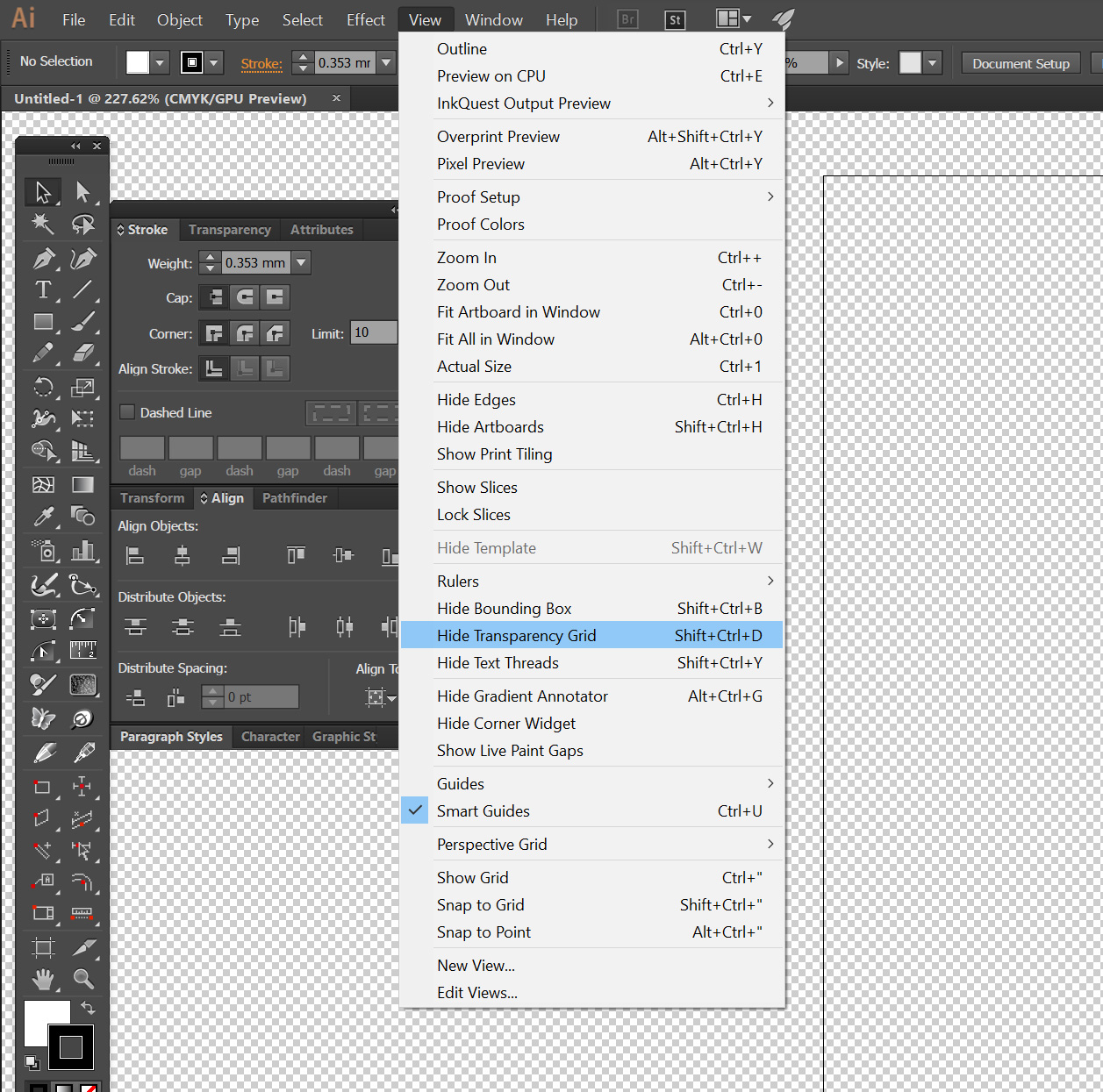Screen dimensions: 1103x1092
Task: Choose Edit Views… entry
Action: (x=591, y=993)
